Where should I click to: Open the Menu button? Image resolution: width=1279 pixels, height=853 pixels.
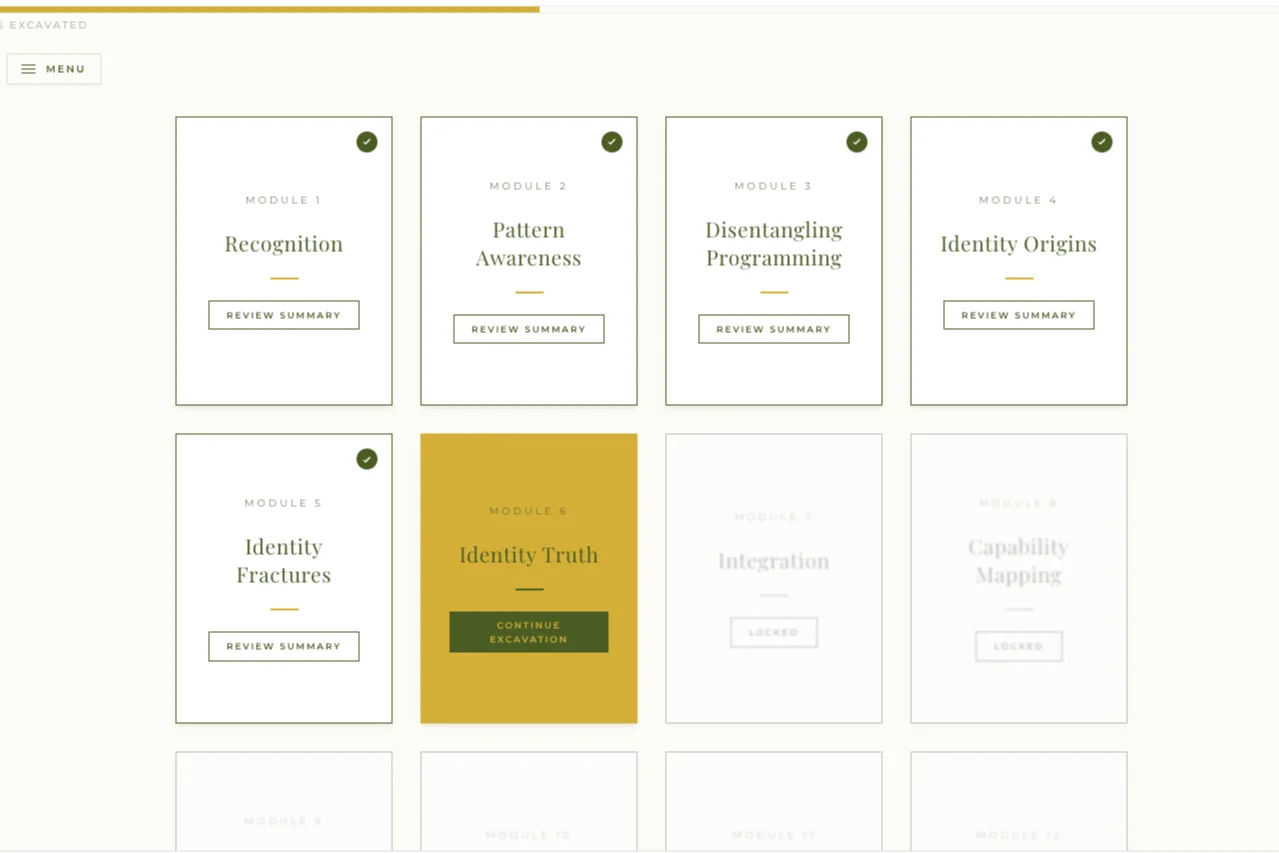click(x=54, y=69)
